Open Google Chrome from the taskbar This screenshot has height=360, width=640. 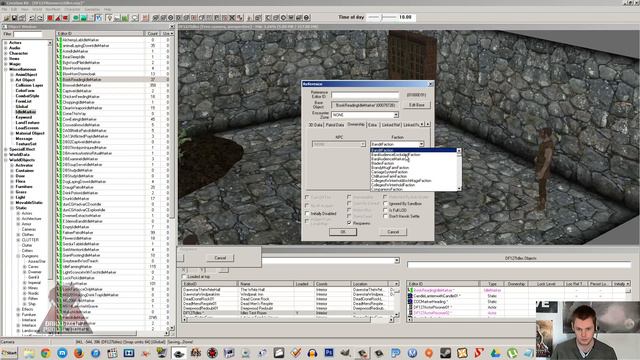(45, 353)
